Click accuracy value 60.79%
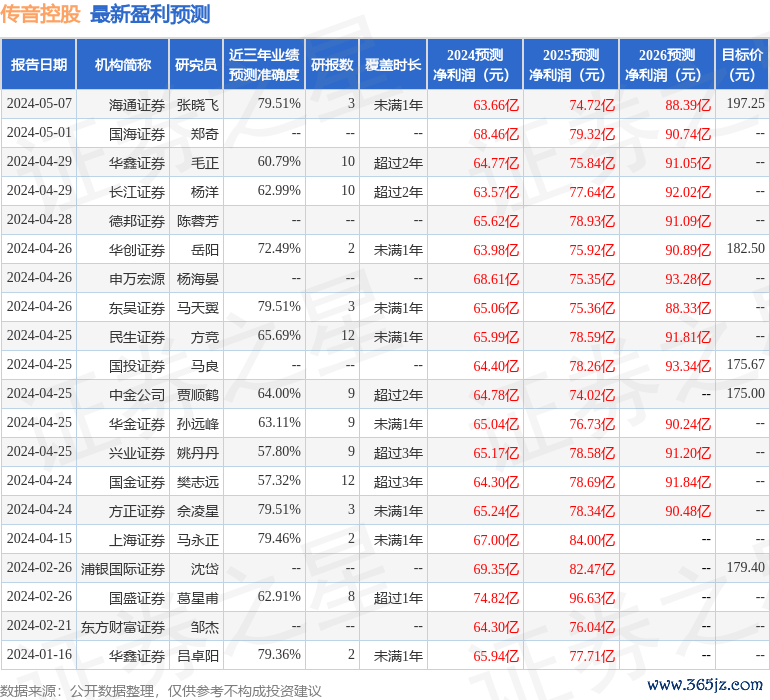Image resolution: width=770 pixels, height=700 pixels. (279, 162)
